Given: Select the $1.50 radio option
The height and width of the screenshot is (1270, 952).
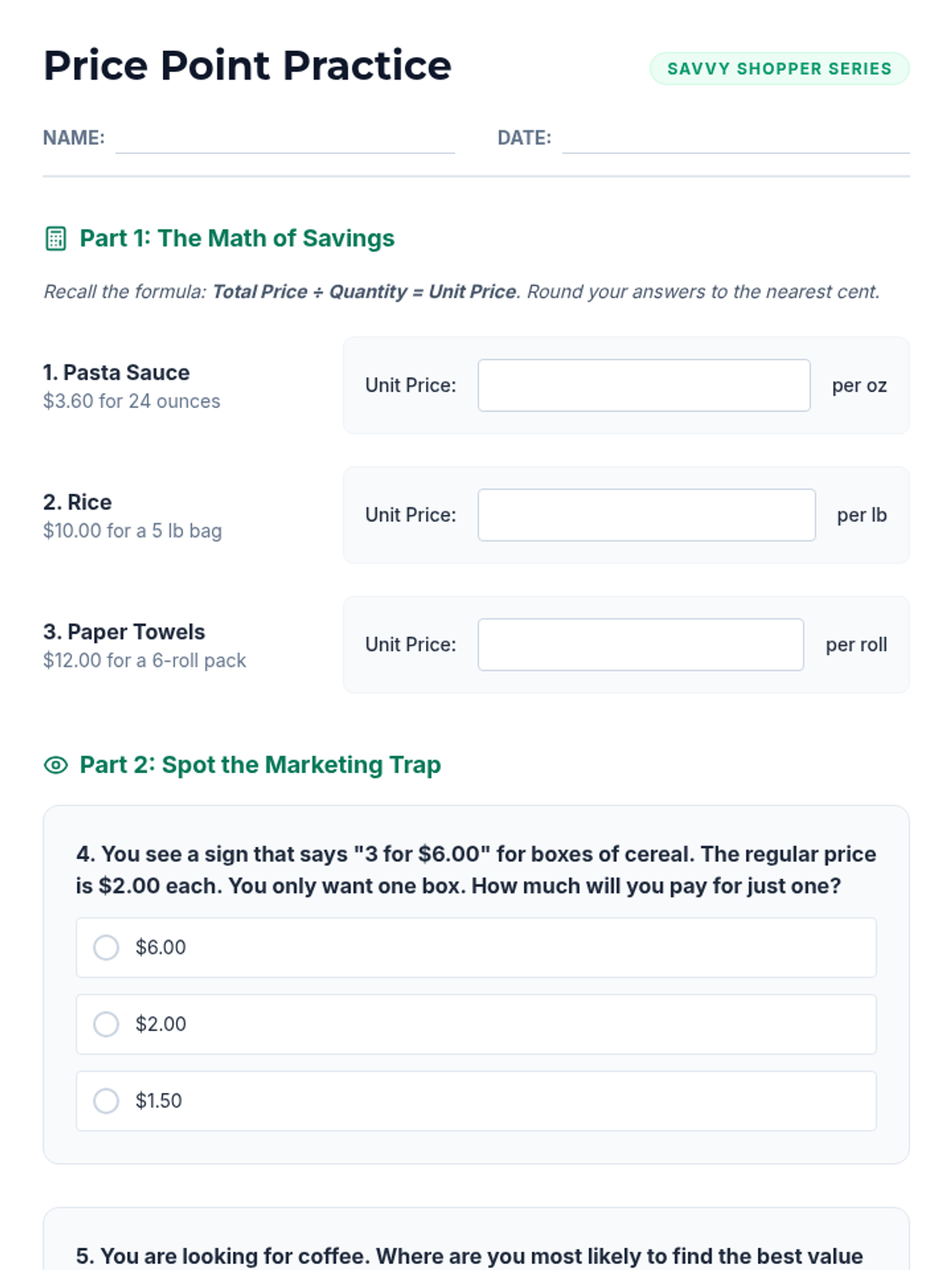Looking at the screenshot, I should click(106, 1101).
